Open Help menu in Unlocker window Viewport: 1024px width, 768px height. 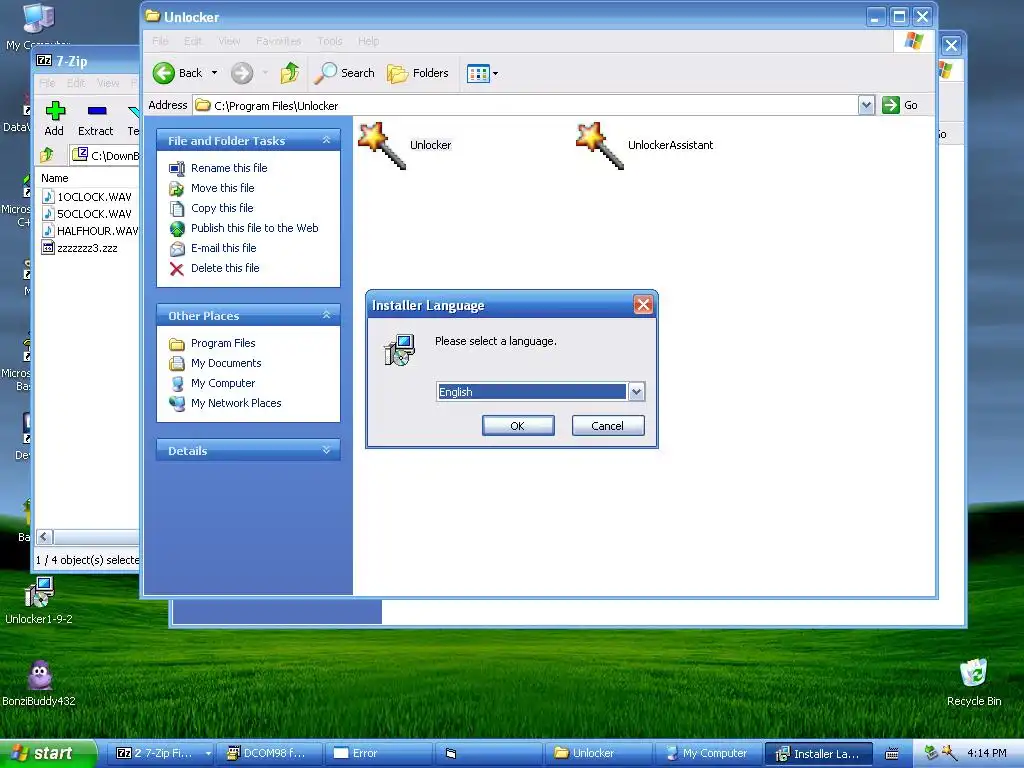click(x=368, y=41)
